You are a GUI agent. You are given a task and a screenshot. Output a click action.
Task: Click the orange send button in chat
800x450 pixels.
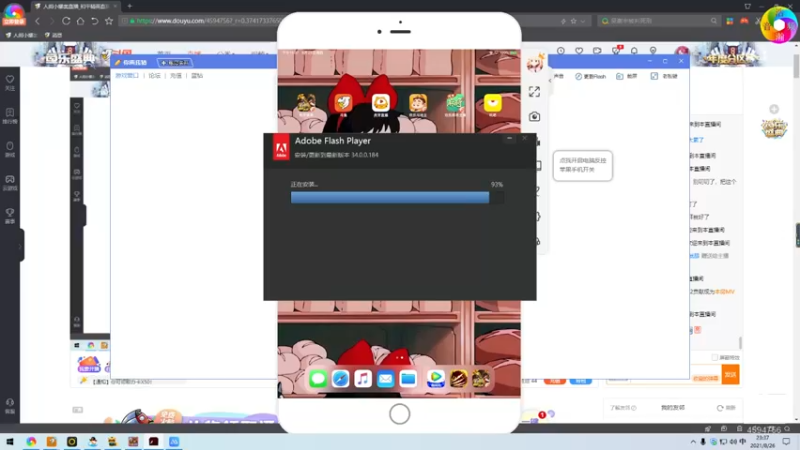[x=731, y=375]
